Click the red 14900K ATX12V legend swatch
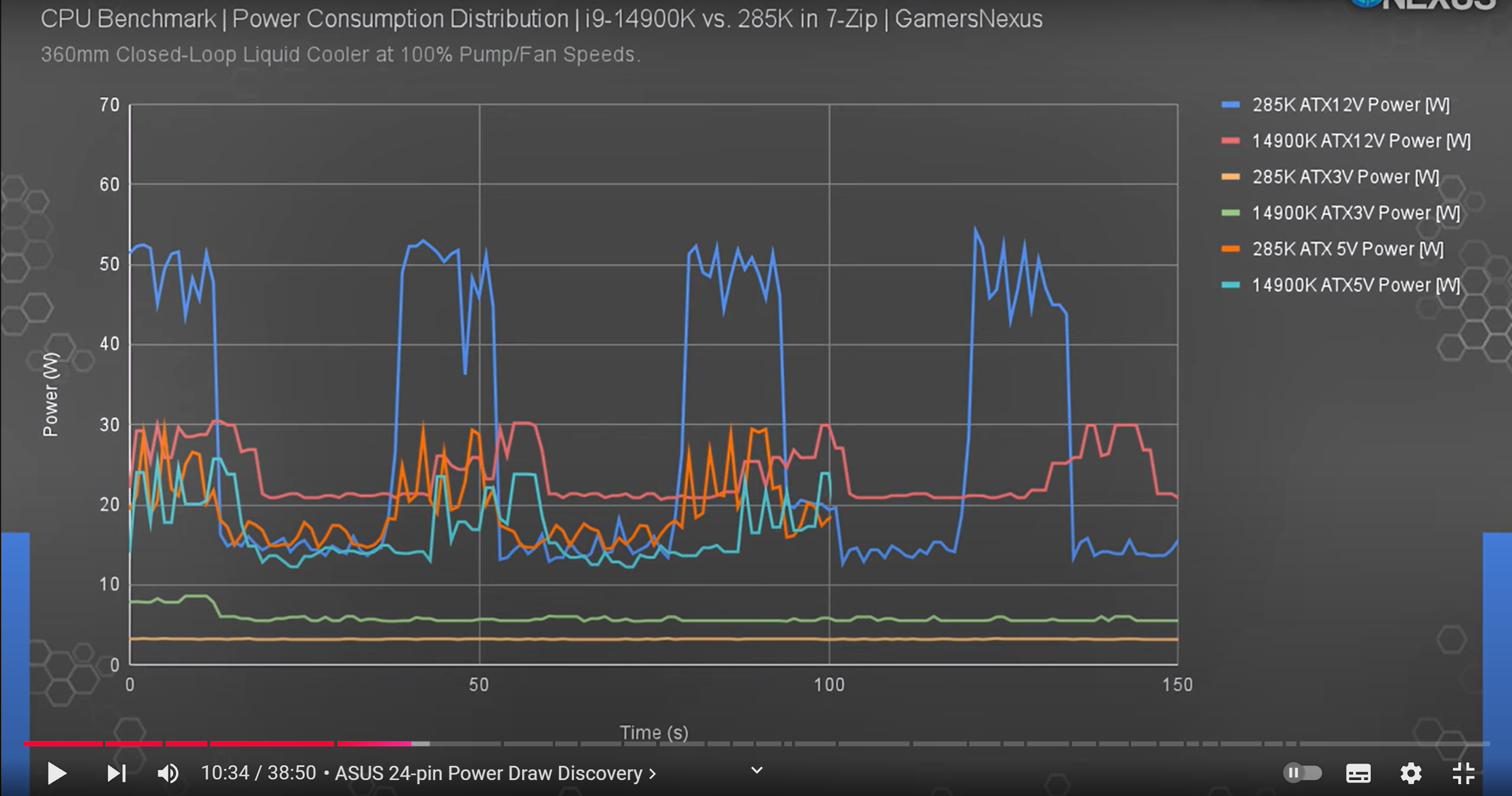Screen dimensions: 1512x796 pyautogui.click(x=1230, y=141)
